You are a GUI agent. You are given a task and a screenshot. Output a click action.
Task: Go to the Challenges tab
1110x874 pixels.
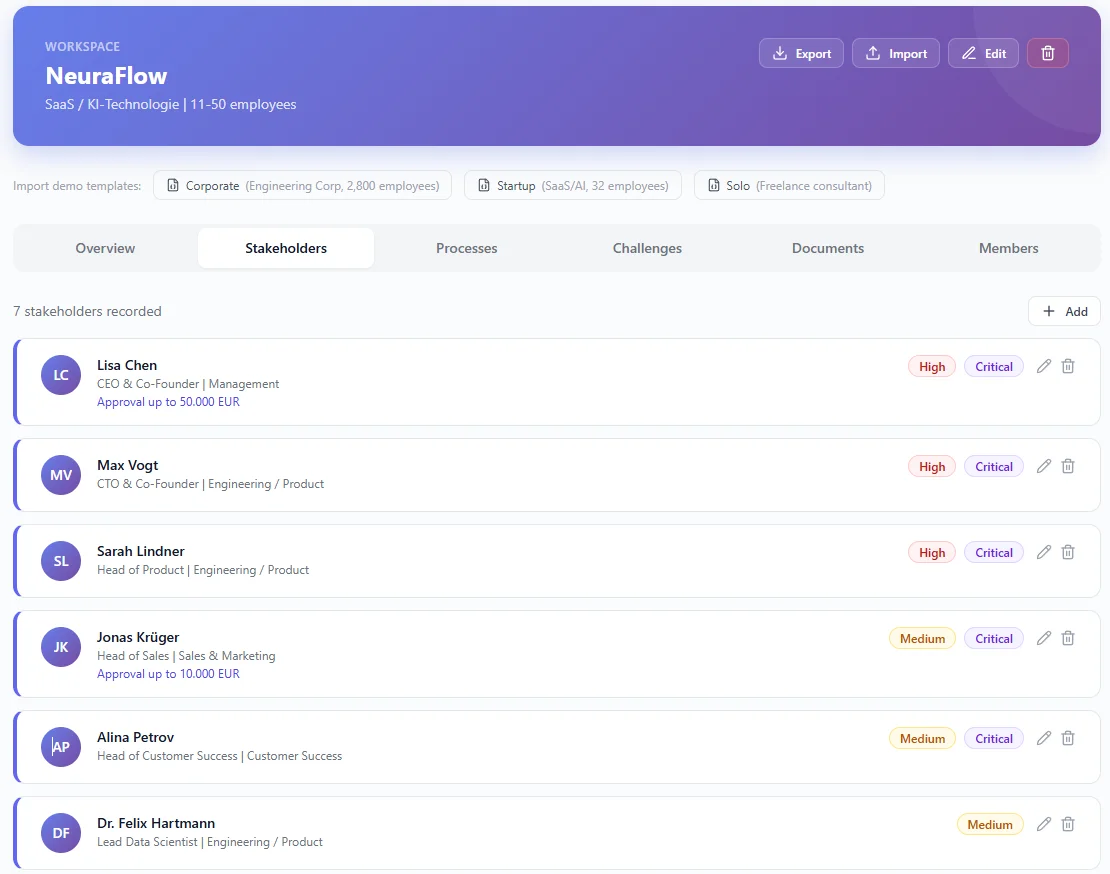click(647, 249)
